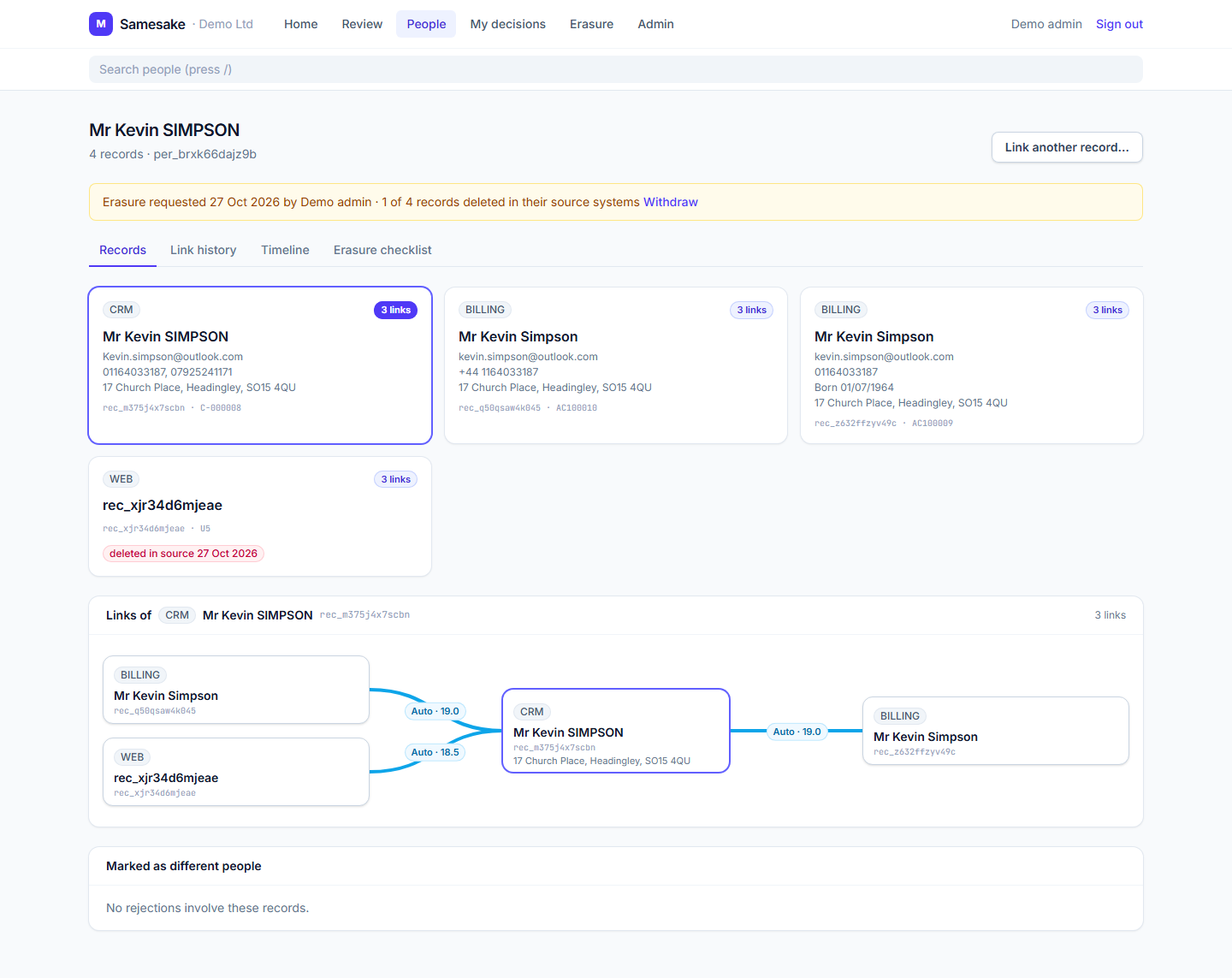
Task: Click the No rejections involve these records text
Action: tap(208, 908)
